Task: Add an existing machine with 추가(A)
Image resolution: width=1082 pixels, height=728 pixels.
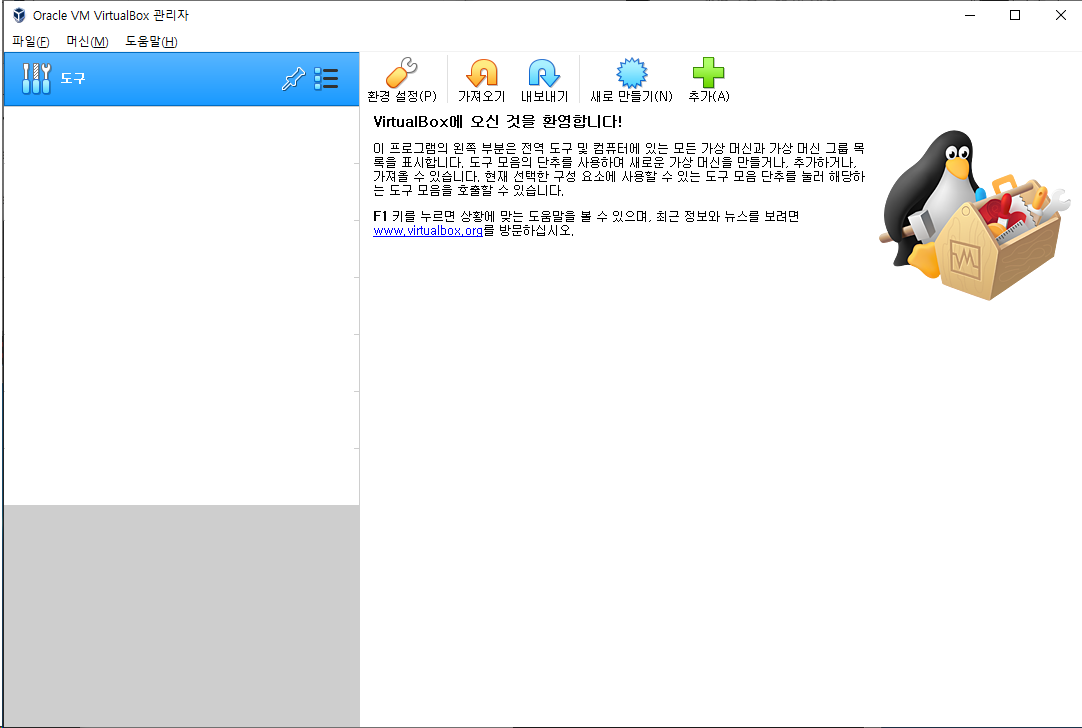Action: 709,79
